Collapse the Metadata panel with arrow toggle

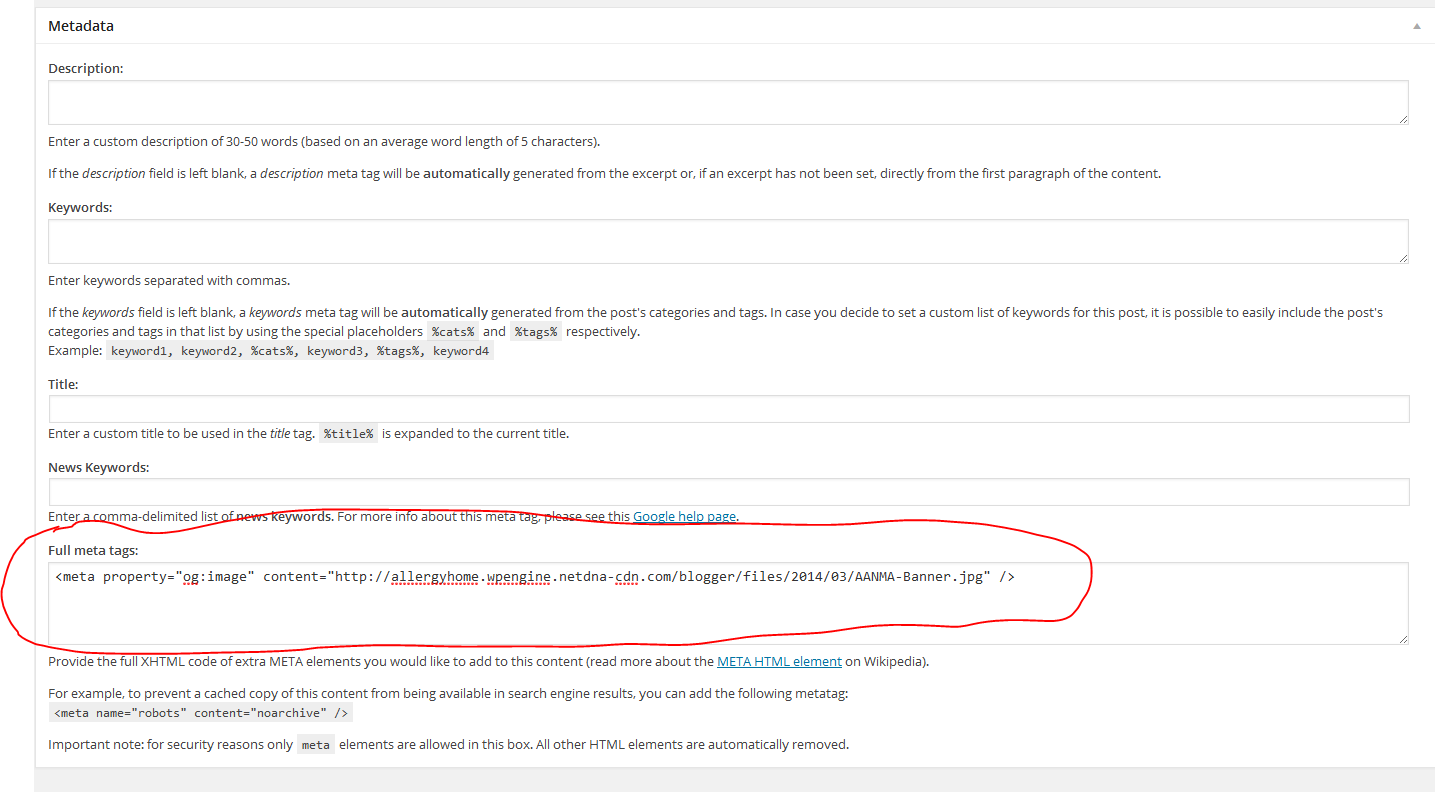(x=1416, y=27)
